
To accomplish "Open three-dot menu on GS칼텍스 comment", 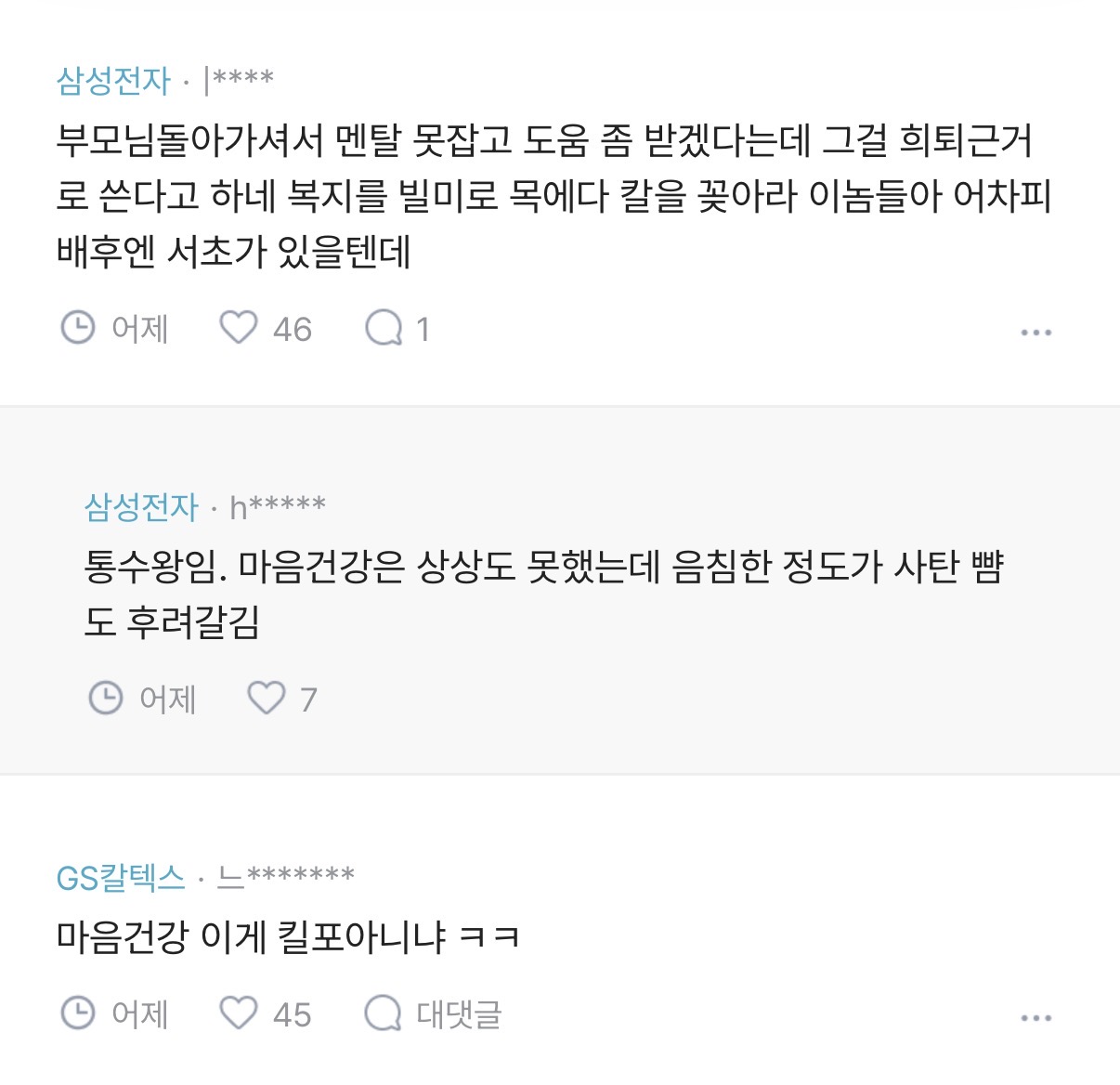I will tap(1035, 1017).
